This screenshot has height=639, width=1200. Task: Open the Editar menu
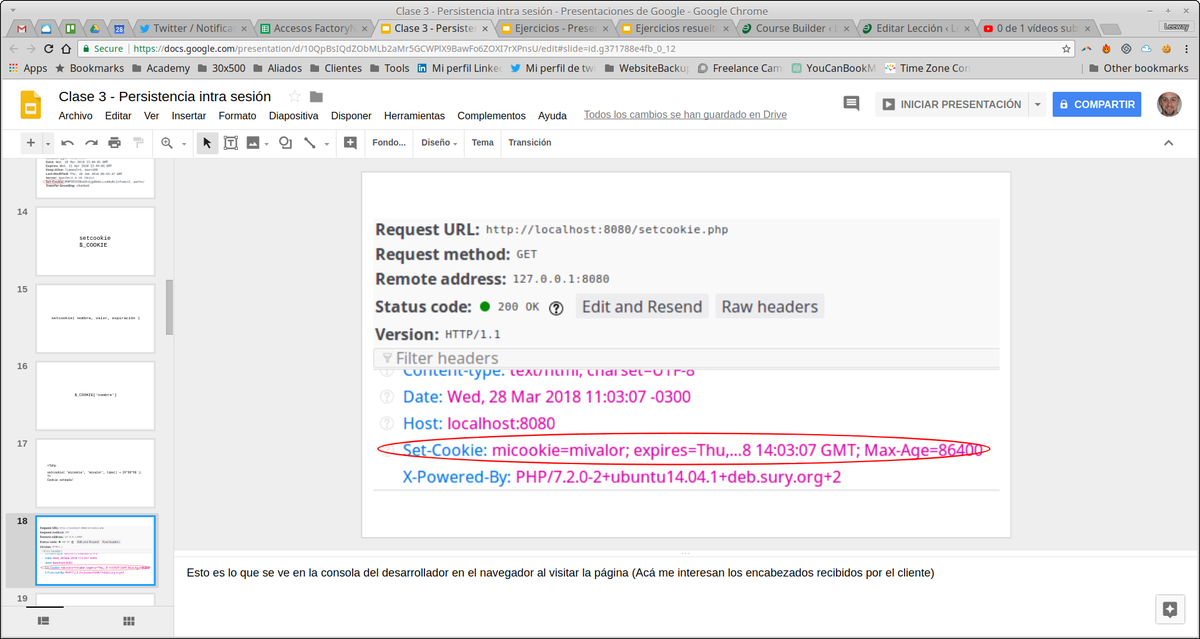coord(118,116)
